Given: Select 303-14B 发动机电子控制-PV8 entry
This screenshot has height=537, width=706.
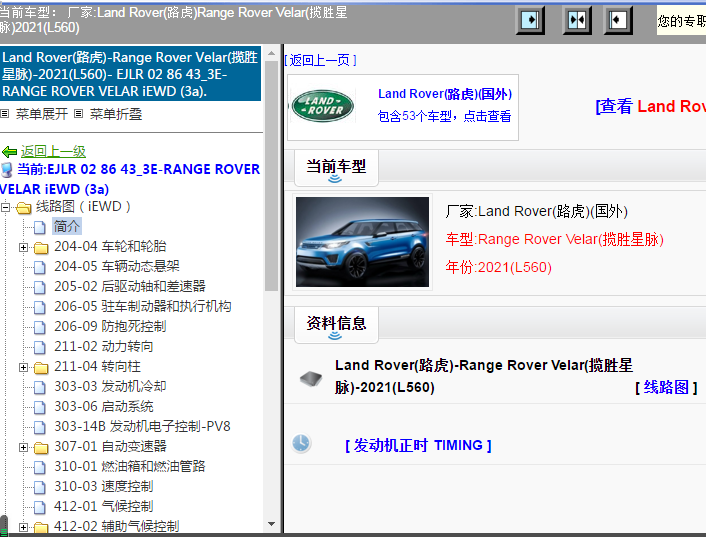Looking at the screenshot, I should pos(142,426).
